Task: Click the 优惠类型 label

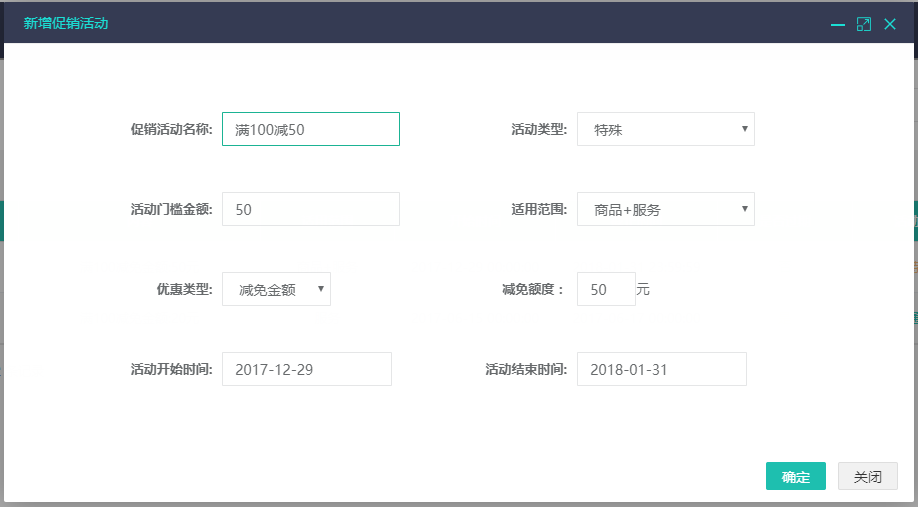Action: click(184, 289)
